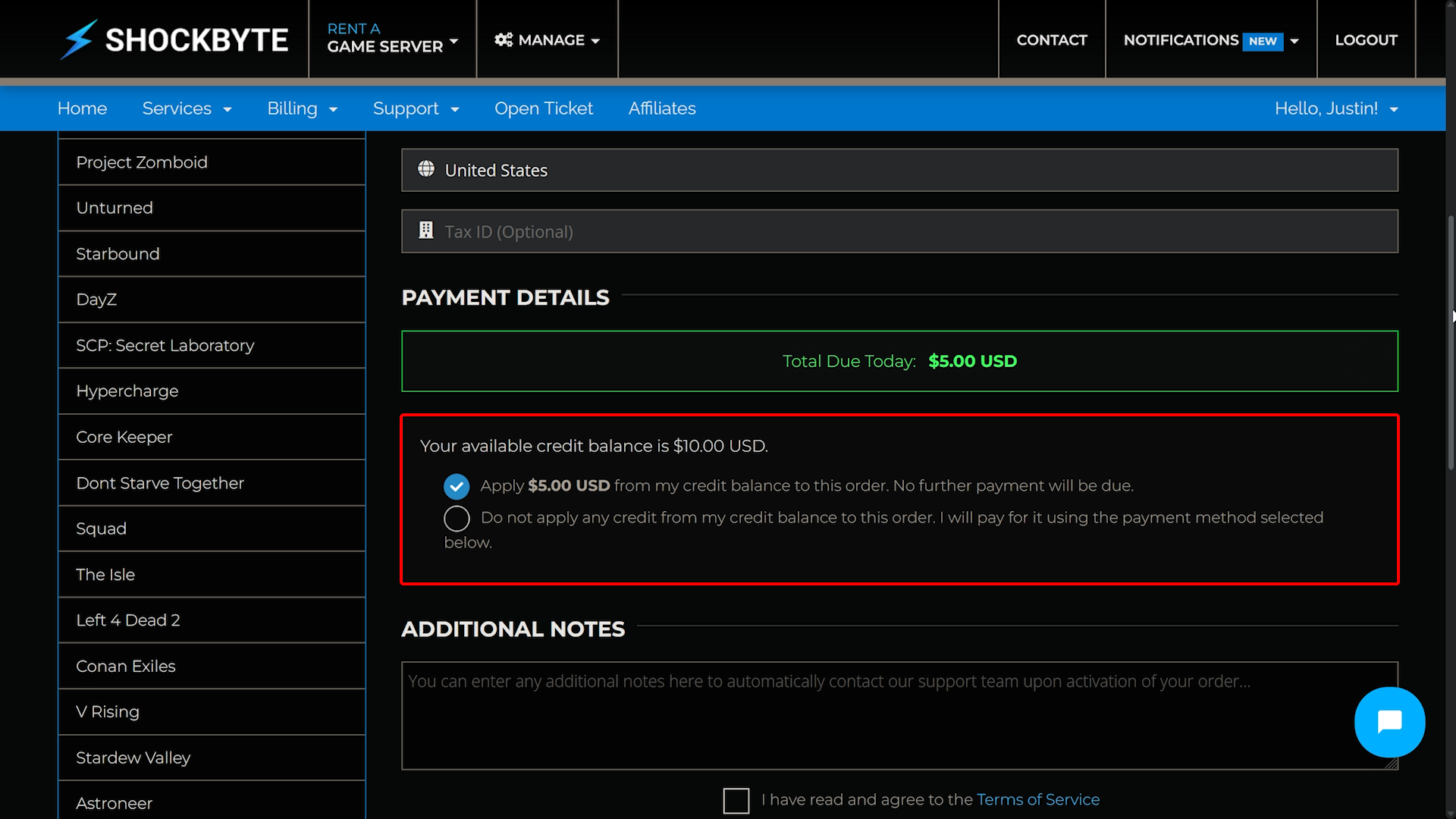
Task: Click the globe icon in country field
Action: tap(425, 170)
